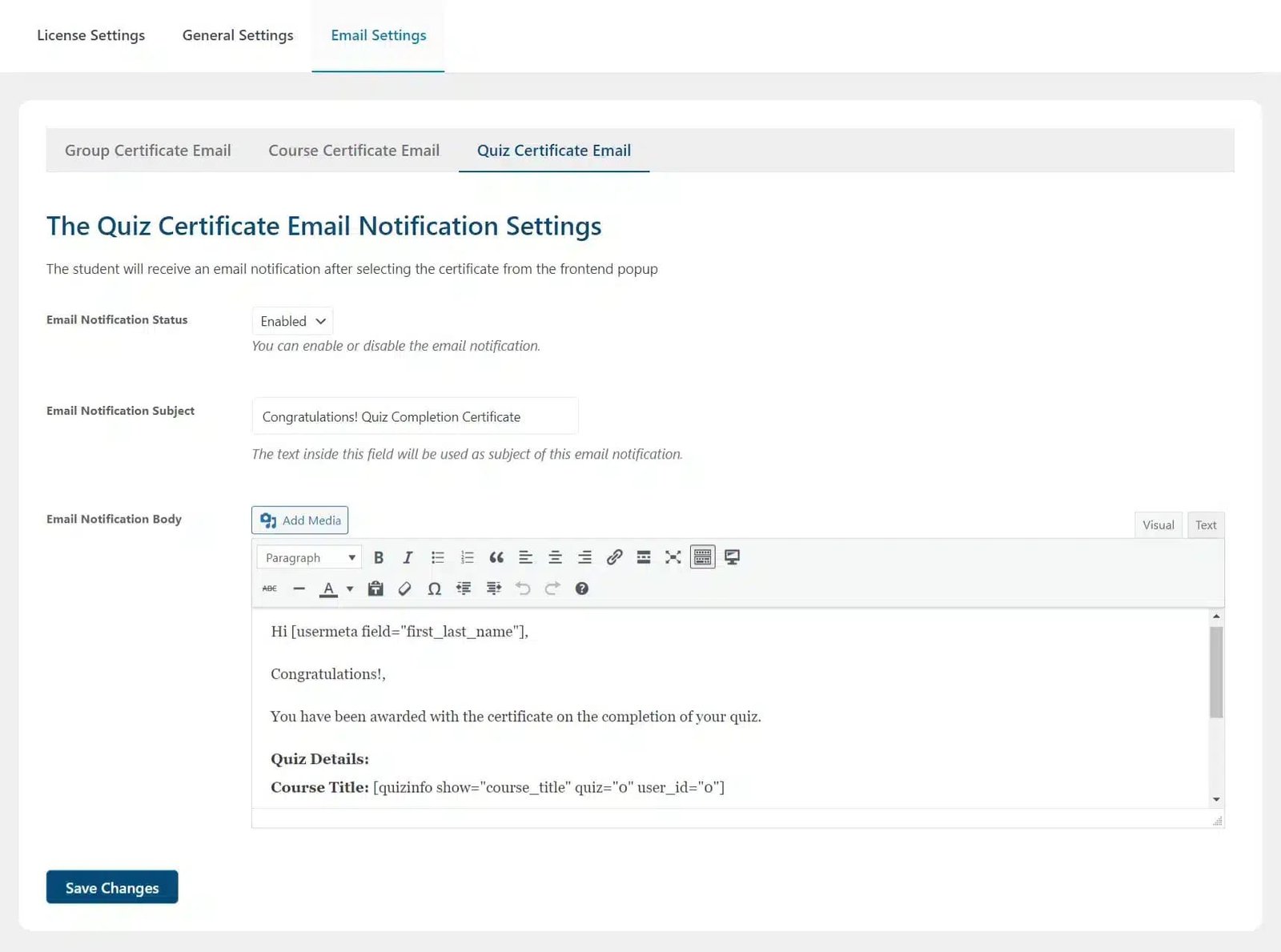Insert a blockquote
The width and height of the screenshot is (1281, 952).
pyautogui.click(x=496, y=557)
